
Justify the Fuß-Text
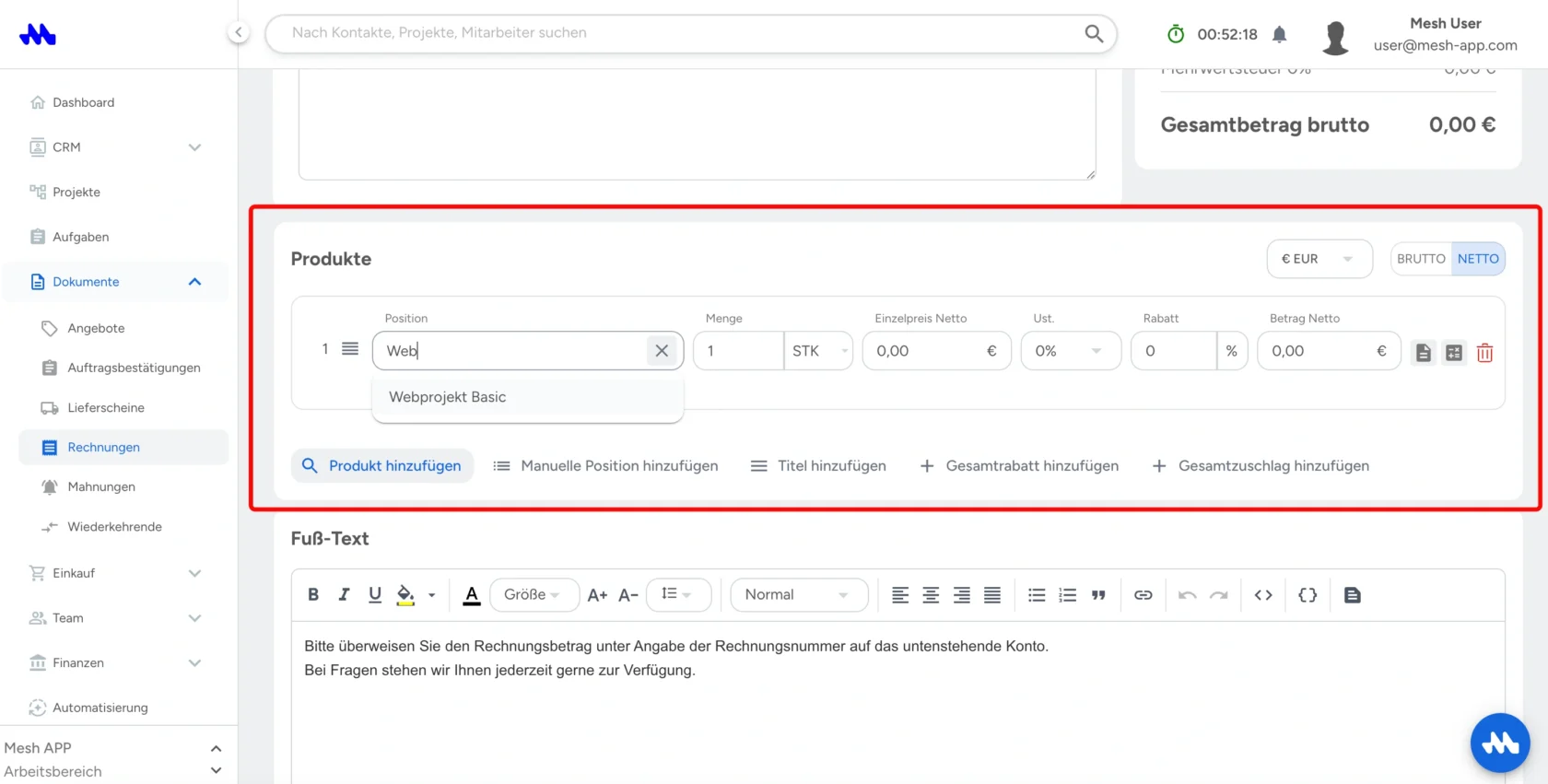pyautogui.click(x=992, y=595)
